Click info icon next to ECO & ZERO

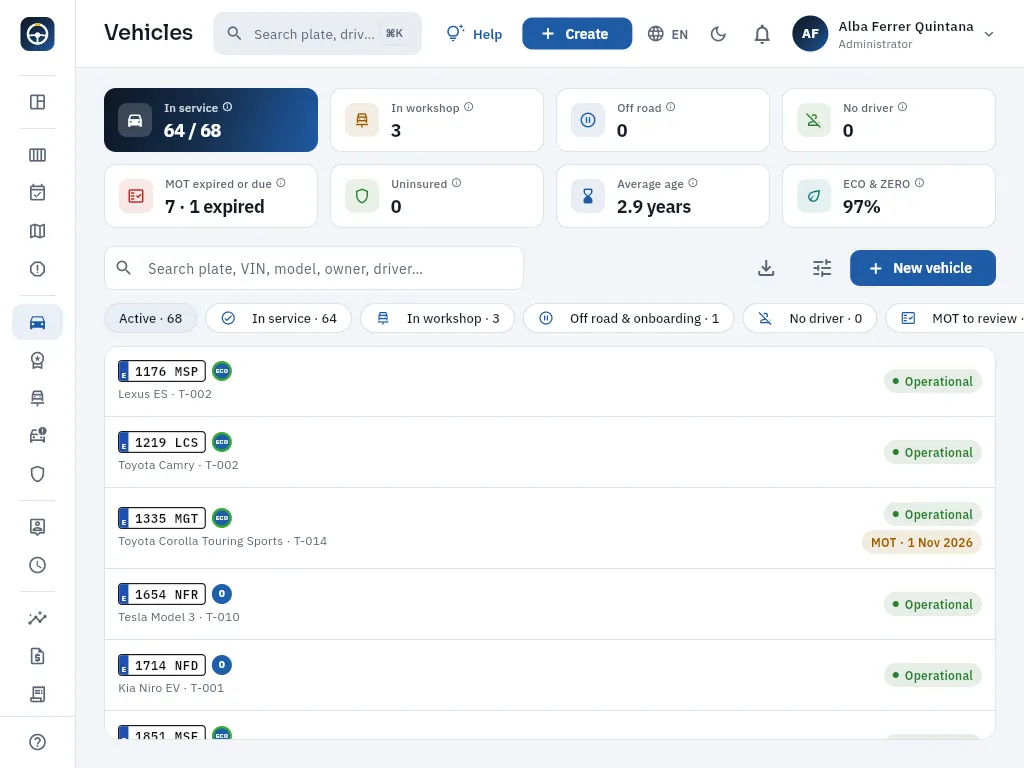pos(919,183)
